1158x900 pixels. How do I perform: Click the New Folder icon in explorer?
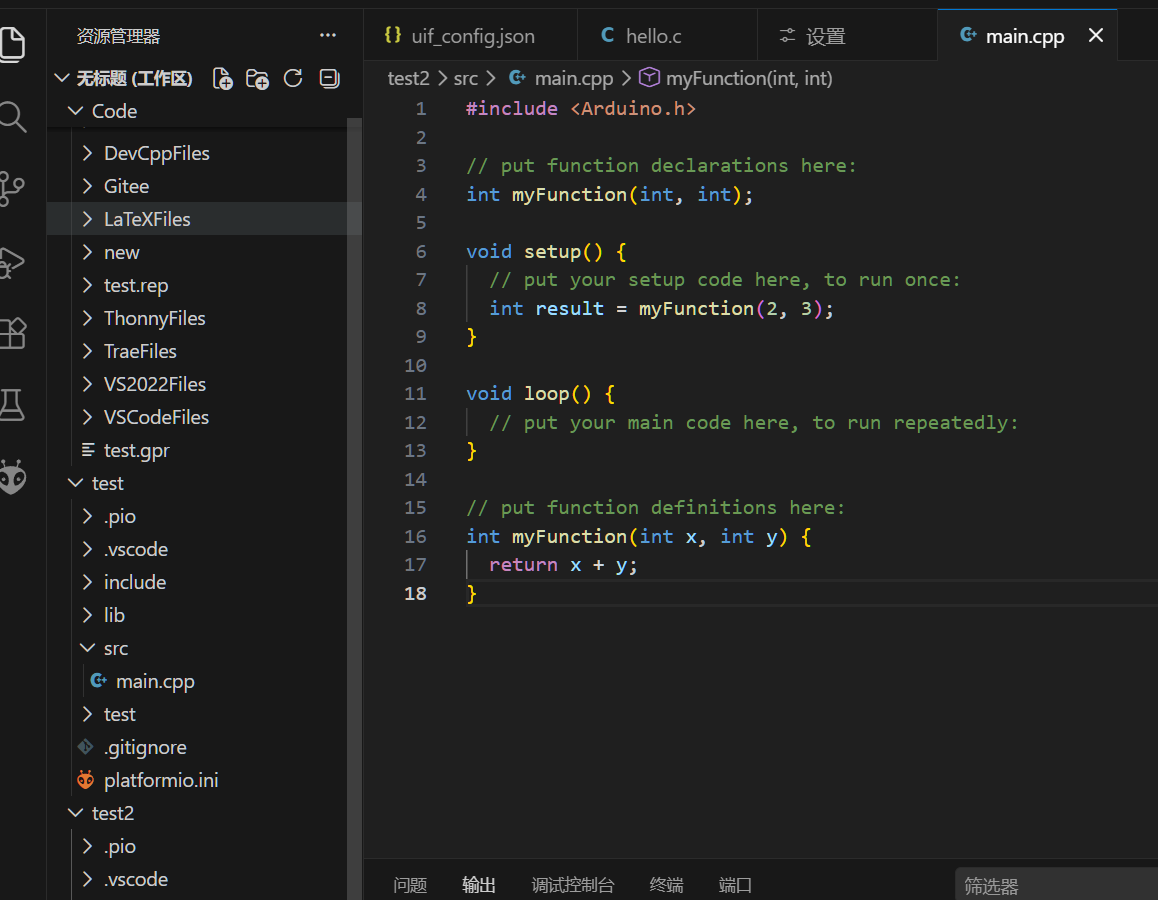click(x=257, y=78)
